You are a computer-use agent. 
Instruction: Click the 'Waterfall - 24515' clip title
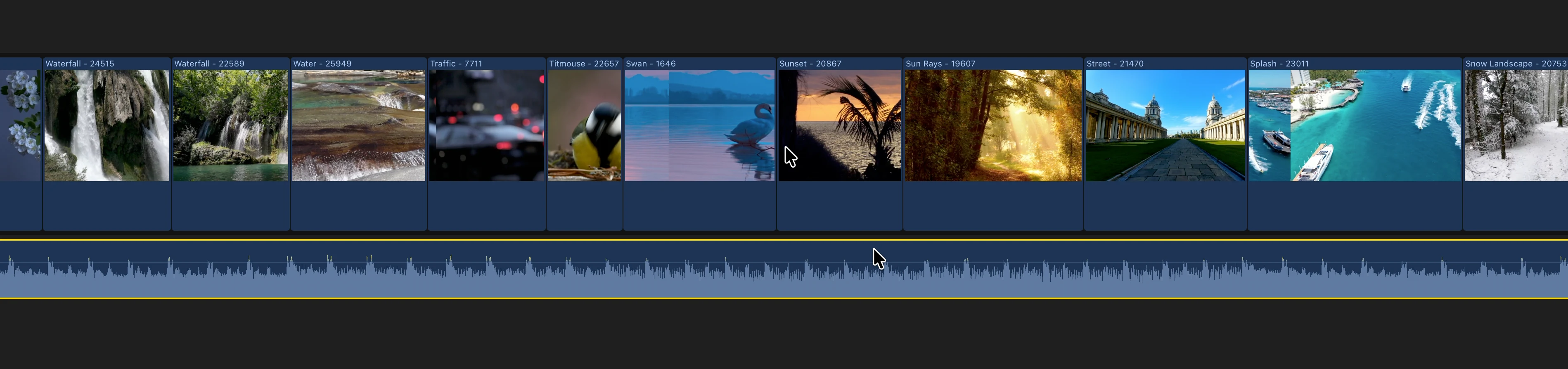[x=80, y=63]
